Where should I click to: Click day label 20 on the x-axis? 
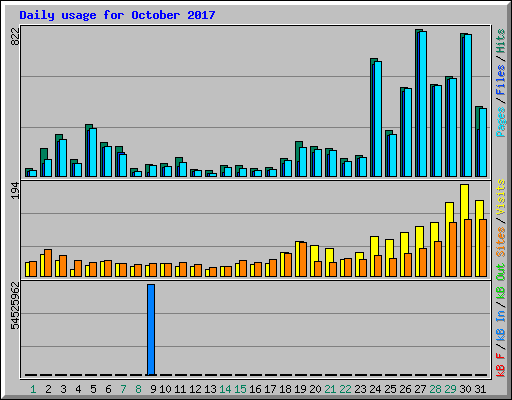pyautogui.click(x=315, y=389)
